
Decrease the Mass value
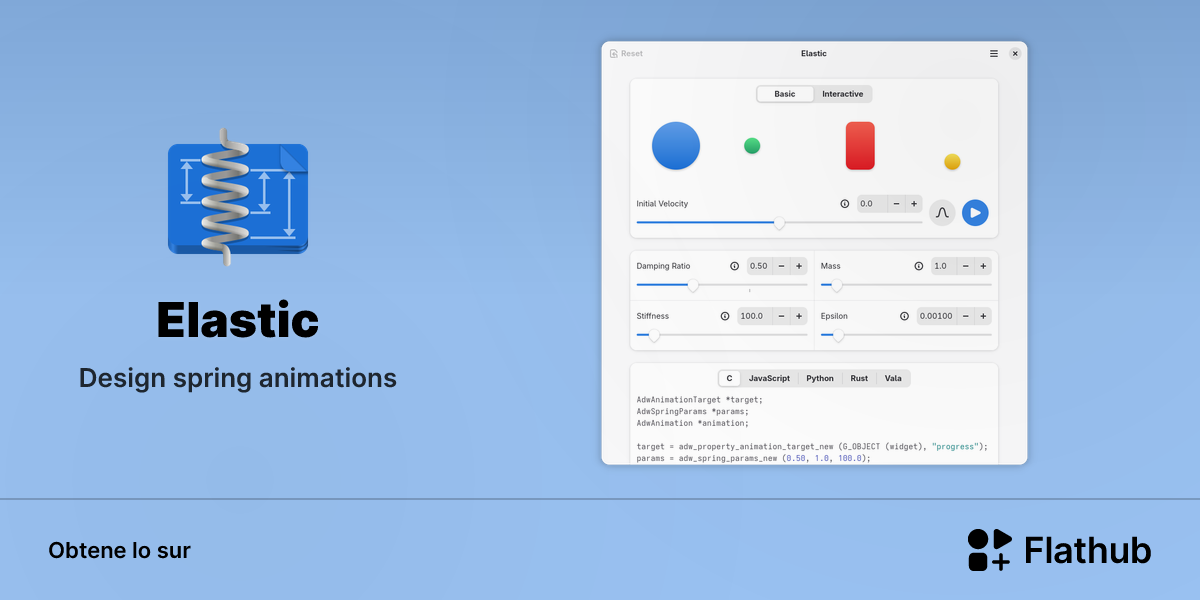(966, 266)
